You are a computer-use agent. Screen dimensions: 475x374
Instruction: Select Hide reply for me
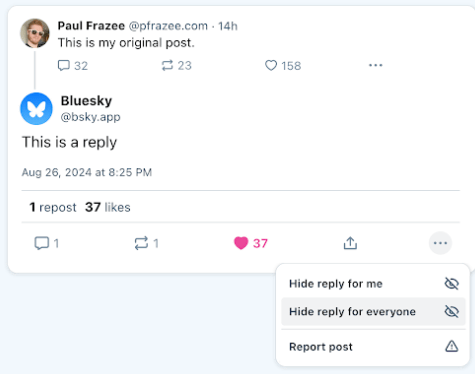click(373, 284)
